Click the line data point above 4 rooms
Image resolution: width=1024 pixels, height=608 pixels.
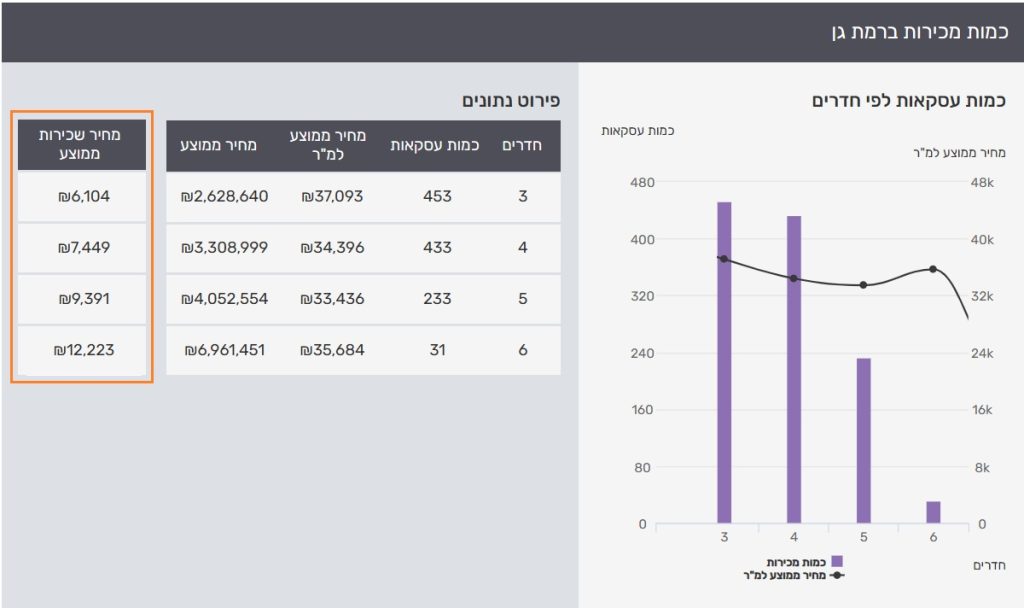click(794, 278)
